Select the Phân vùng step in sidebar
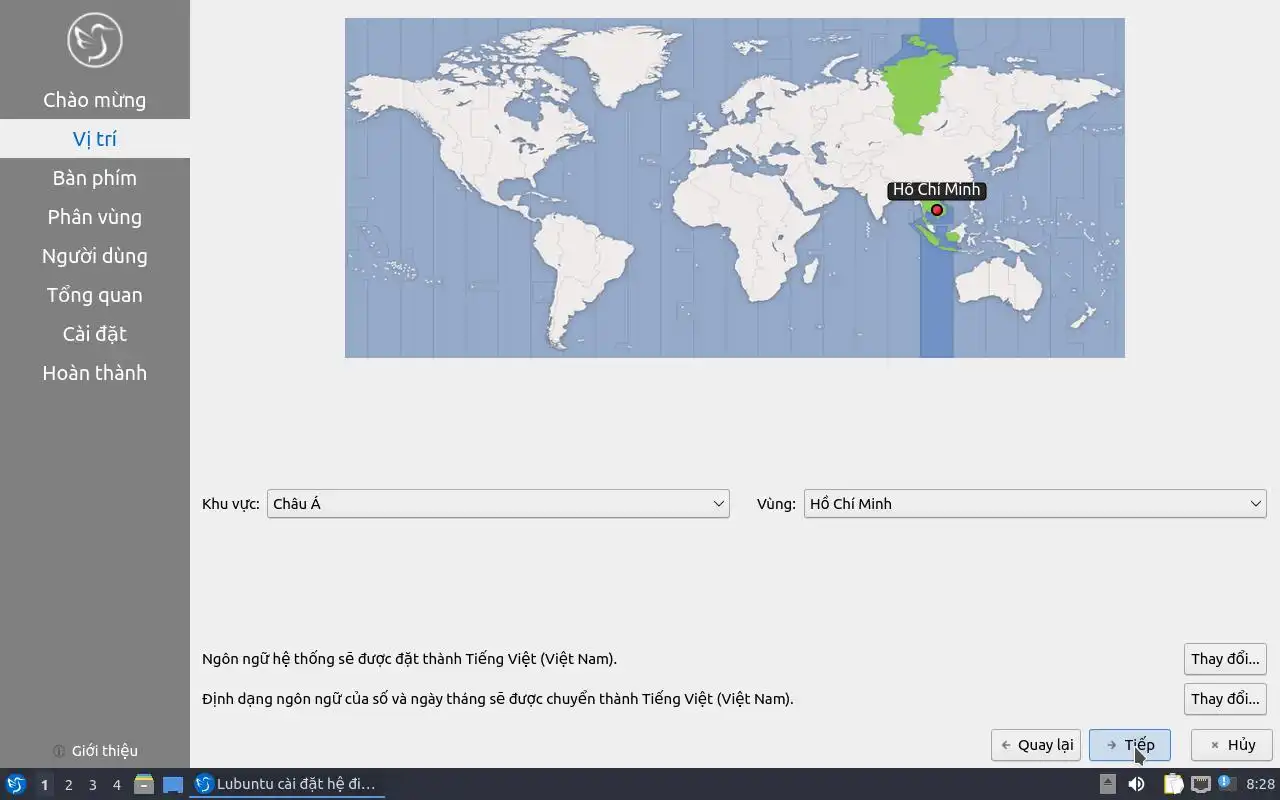Image resolution: width=1280 pixels, height=800 pixels. (95, 217)
